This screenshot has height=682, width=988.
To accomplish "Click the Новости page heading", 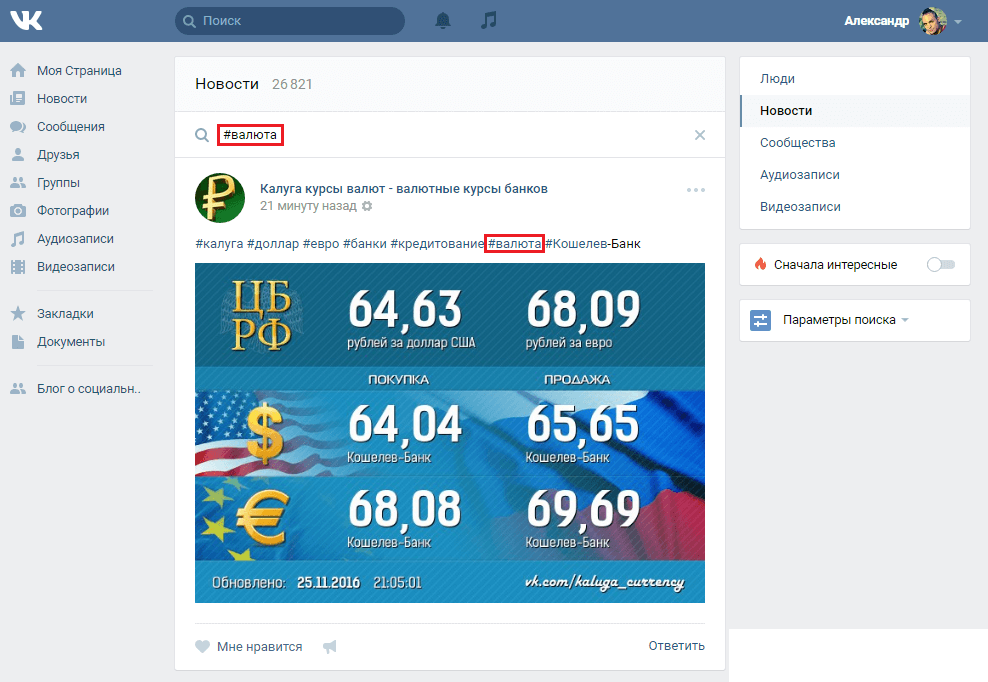I will click(227, 84).
